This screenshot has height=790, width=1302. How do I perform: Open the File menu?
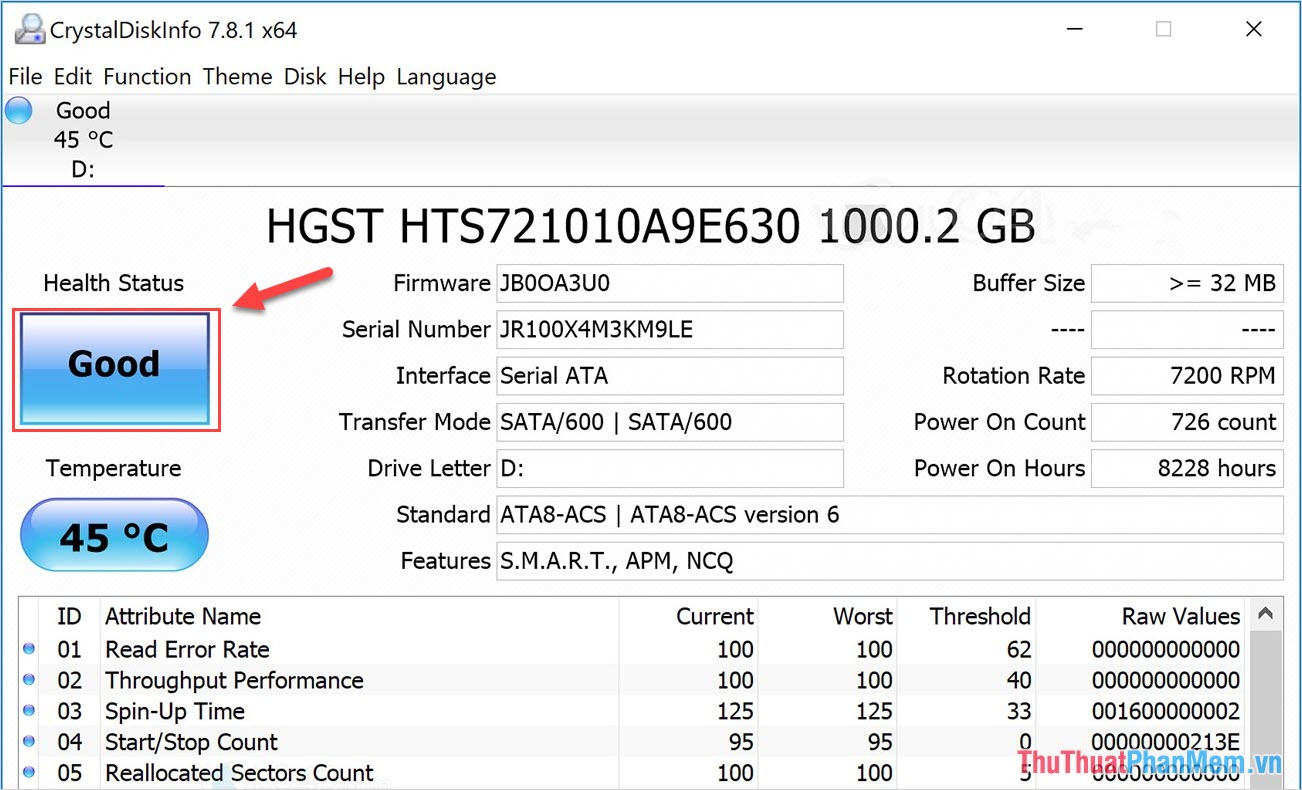pyautogui.click(x=25, y=76)
